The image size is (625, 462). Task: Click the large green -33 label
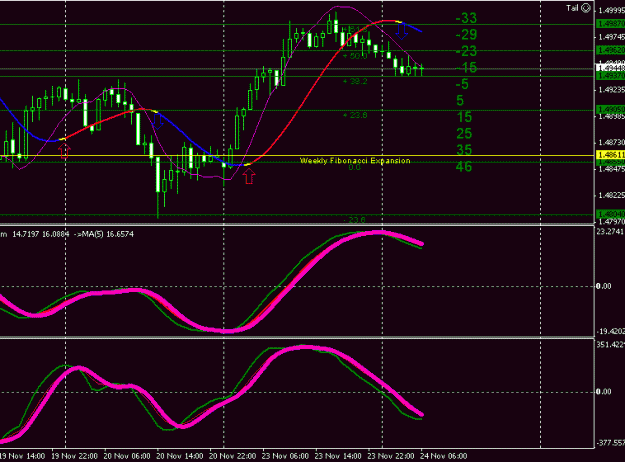466,18
